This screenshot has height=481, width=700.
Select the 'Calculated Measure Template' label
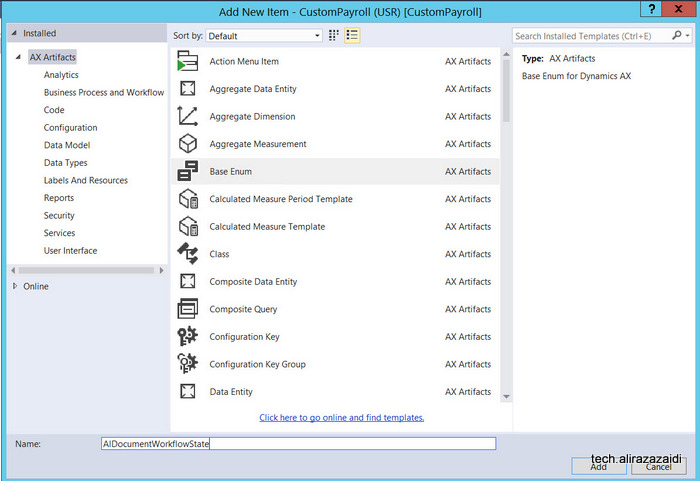coord(267,226)
